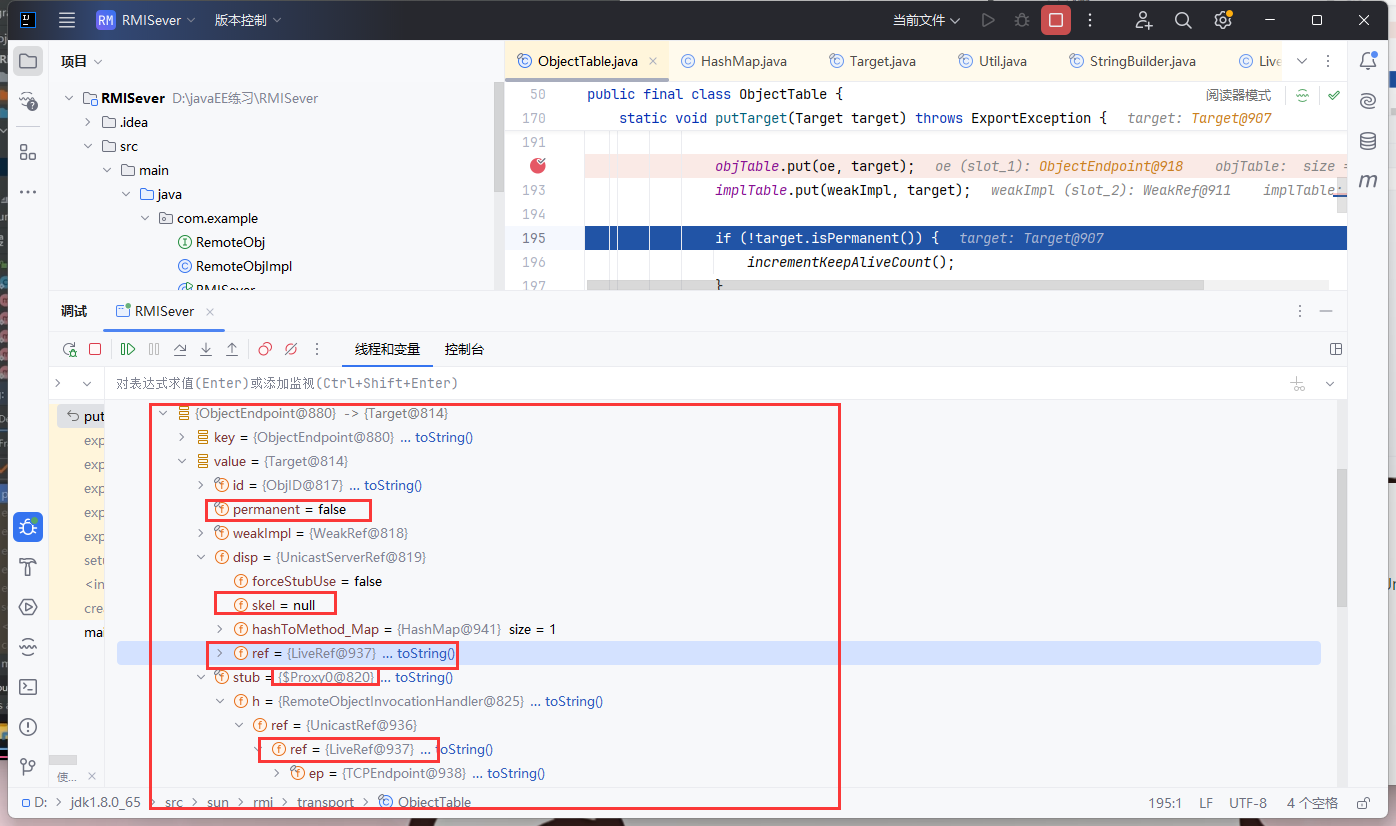
Task: Click the Step Into debug icon
Action: [x=206, y=349]
